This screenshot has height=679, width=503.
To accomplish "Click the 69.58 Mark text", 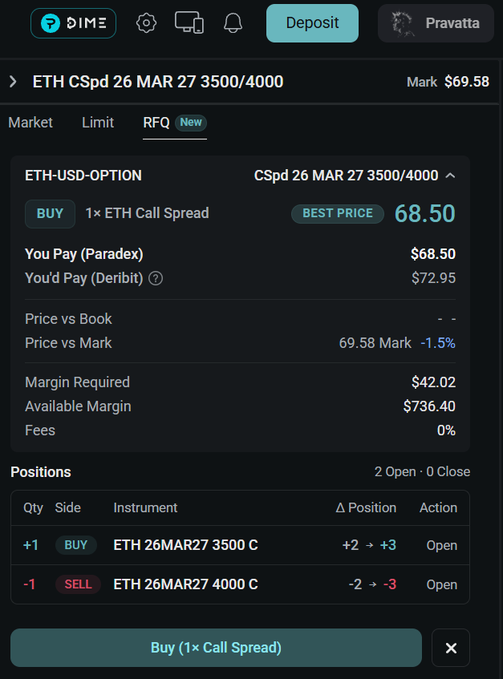I will click(x=375, y=343).
